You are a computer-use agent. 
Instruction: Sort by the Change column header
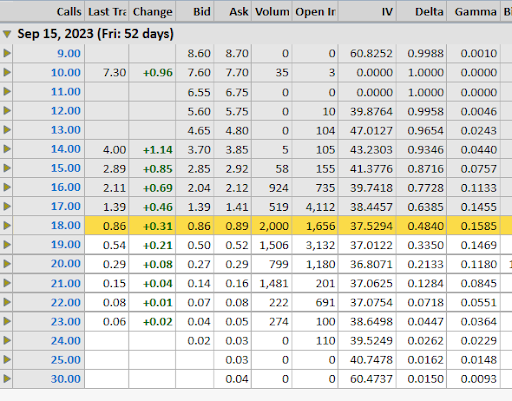pos(152,12)
